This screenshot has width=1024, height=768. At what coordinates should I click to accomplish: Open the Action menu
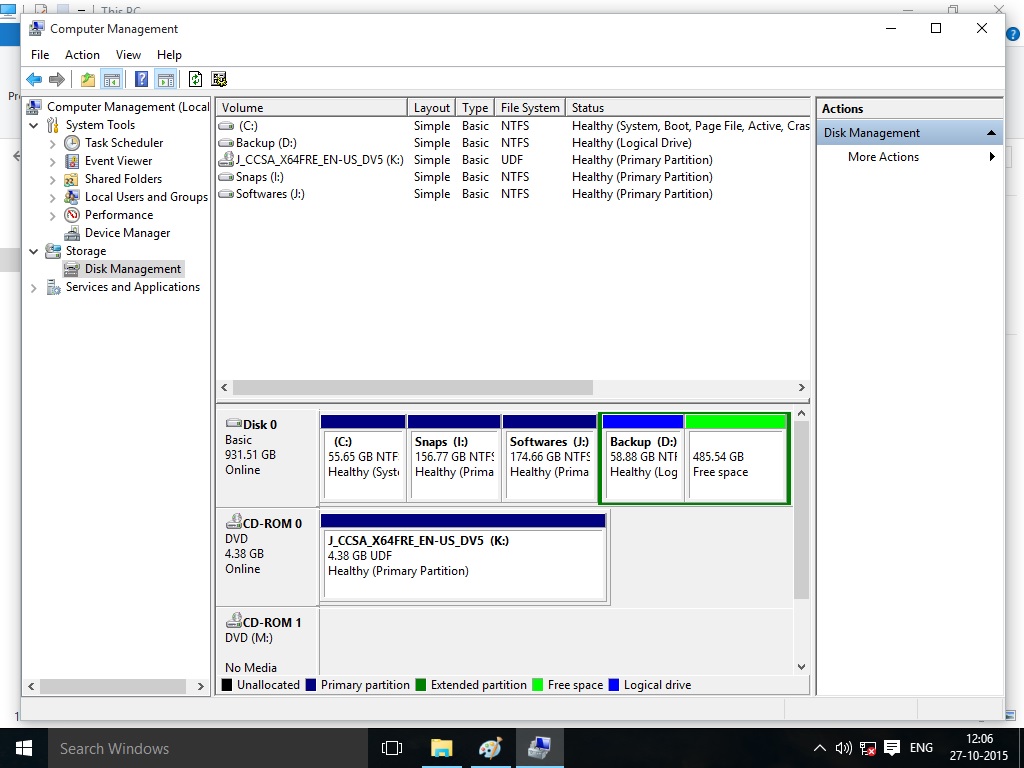click(x=82, y=55)
